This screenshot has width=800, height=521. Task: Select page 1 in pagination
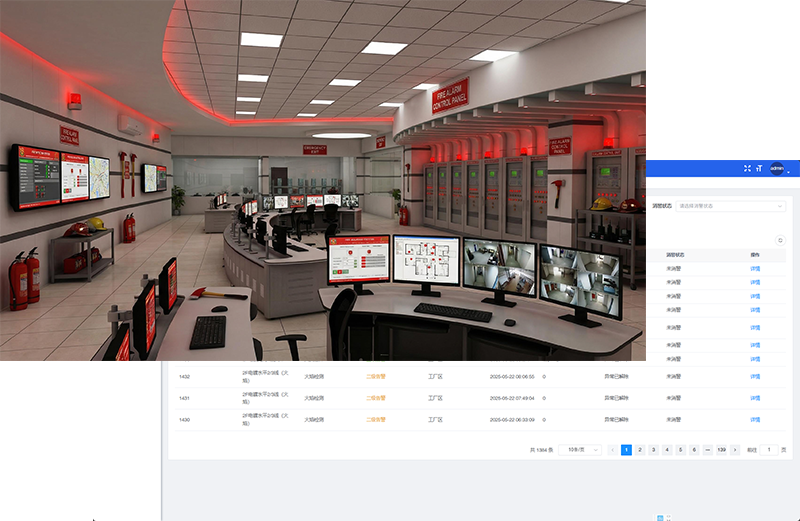627,450
